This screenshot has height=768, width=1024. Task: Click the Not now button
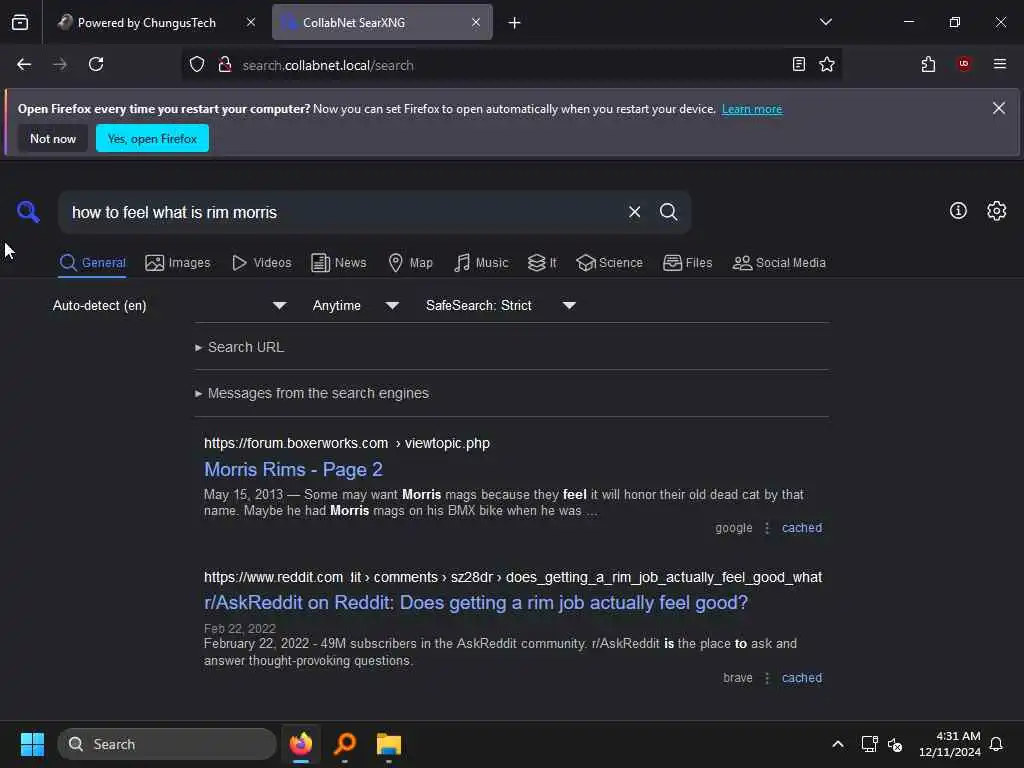point(53,138)
